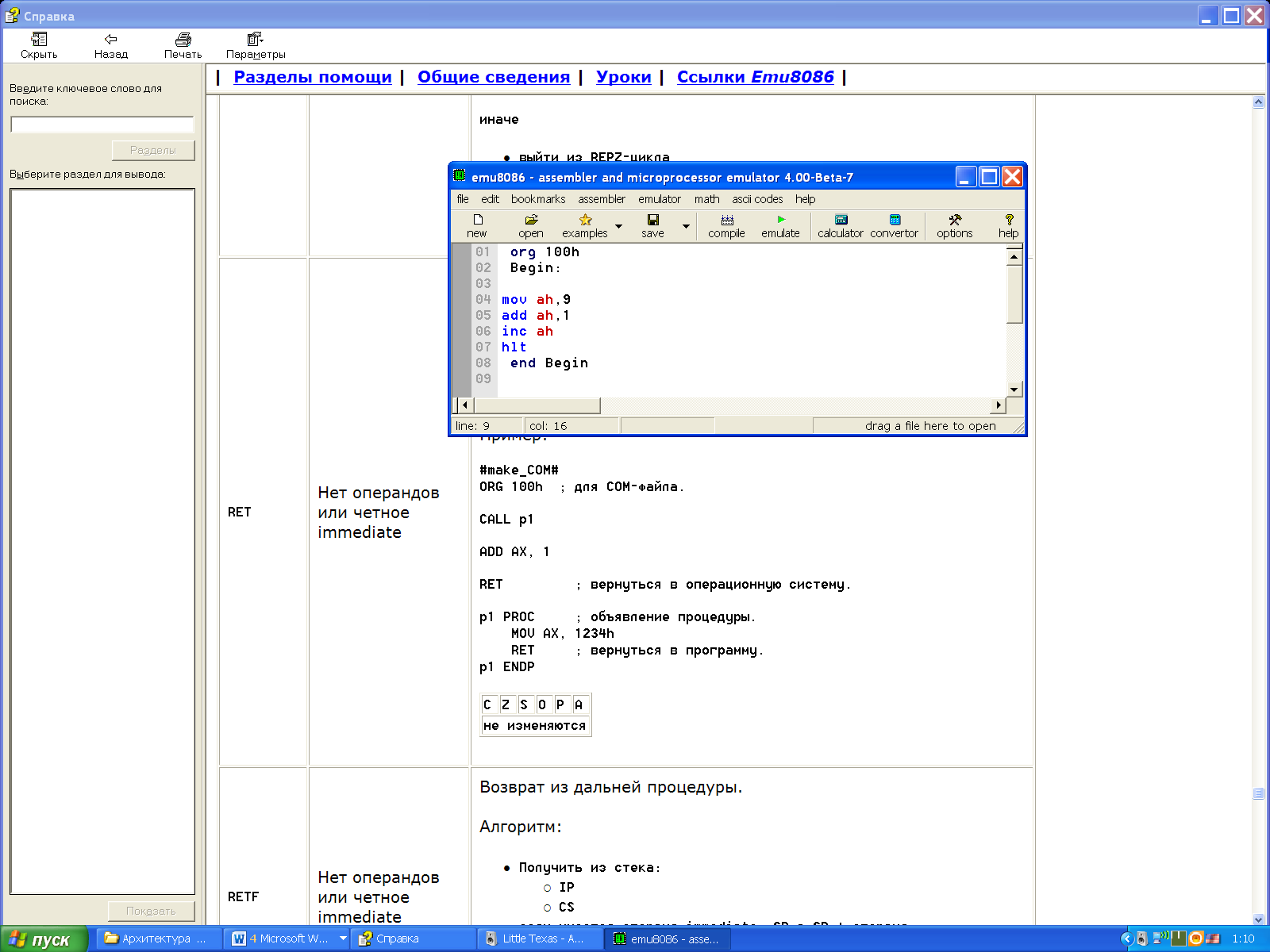The image size is (1270, 952).
Task: Open emu8086 options
Action: 954,225
